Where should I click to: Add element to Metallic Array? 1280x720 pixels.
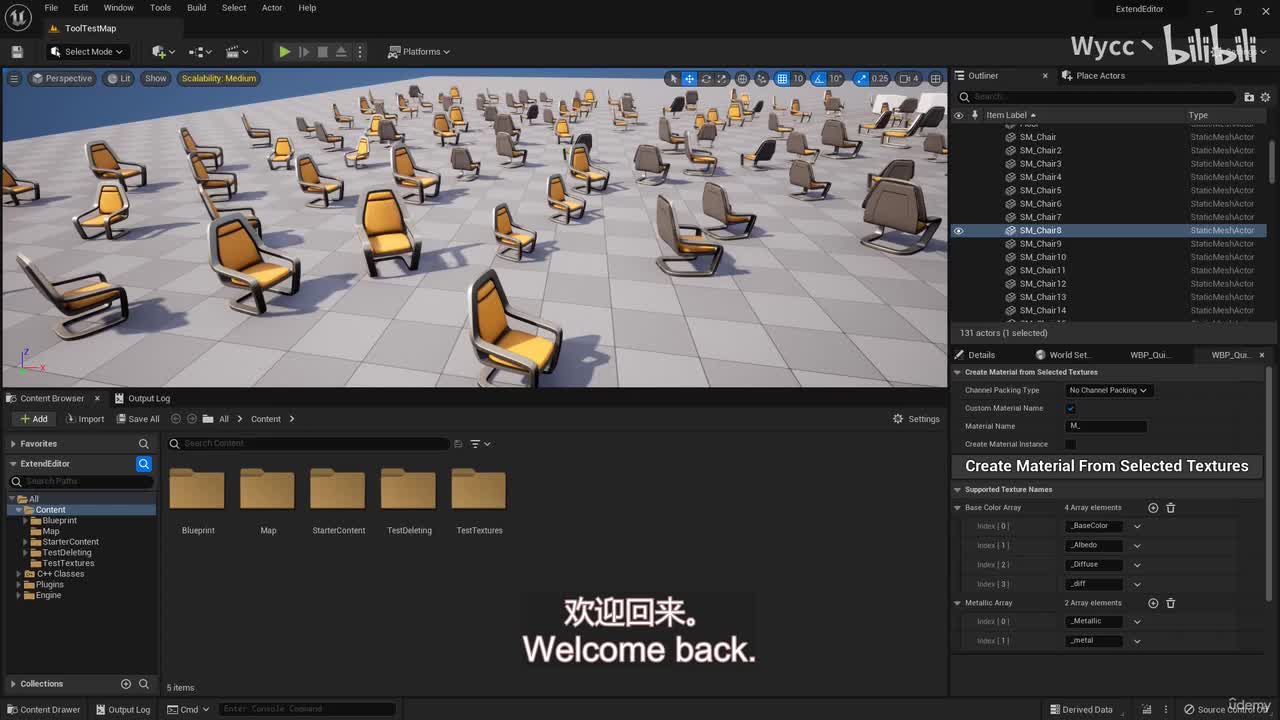tap(1153, 603)
